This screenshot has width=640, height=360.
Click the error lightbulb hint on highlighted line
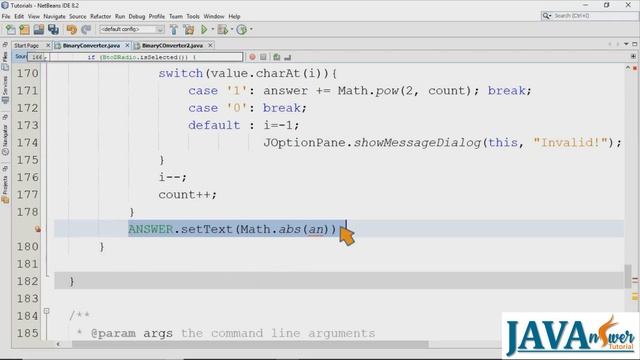38,229
